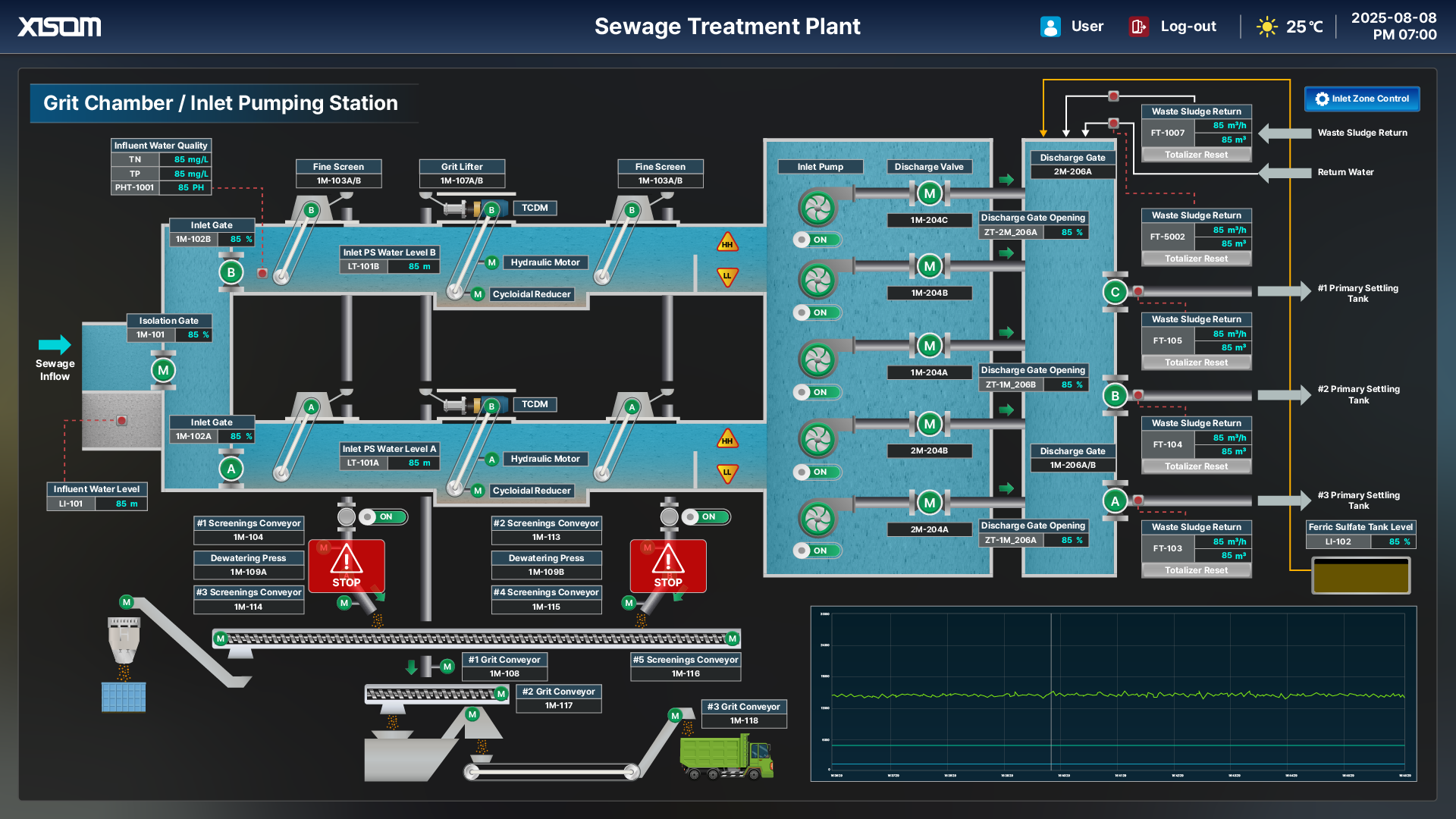
Task: Click the STOP alarm icon below #1 Screenings Conveyor
Action: click(x=347, y=565)
